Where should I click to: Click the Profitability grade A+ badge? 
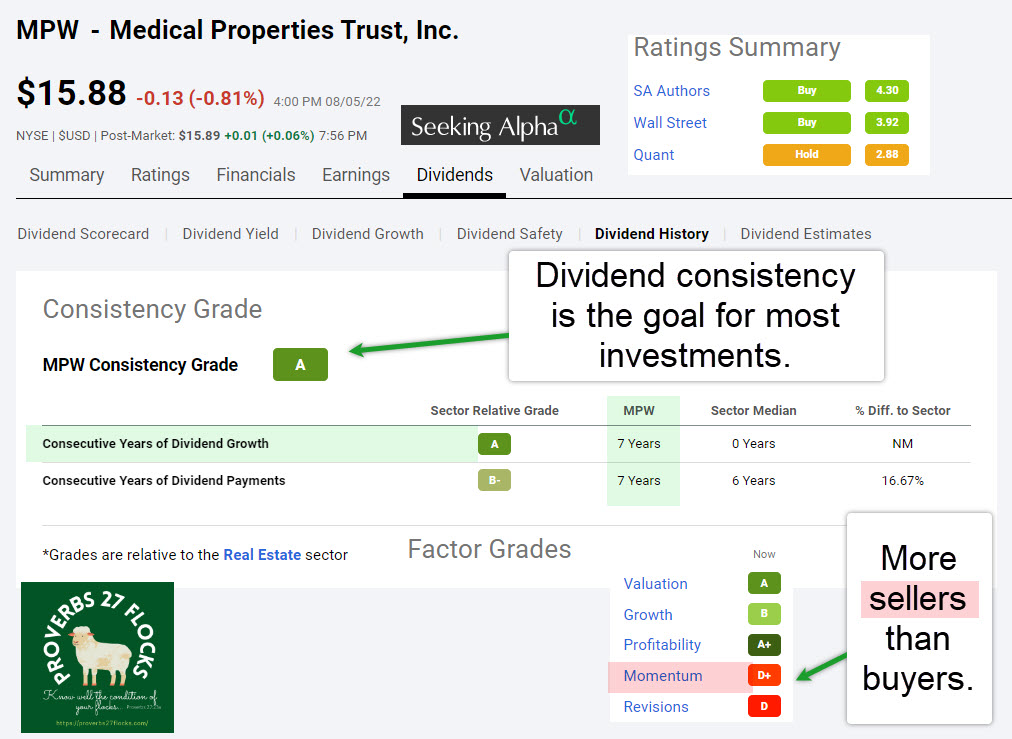(764, 645)
